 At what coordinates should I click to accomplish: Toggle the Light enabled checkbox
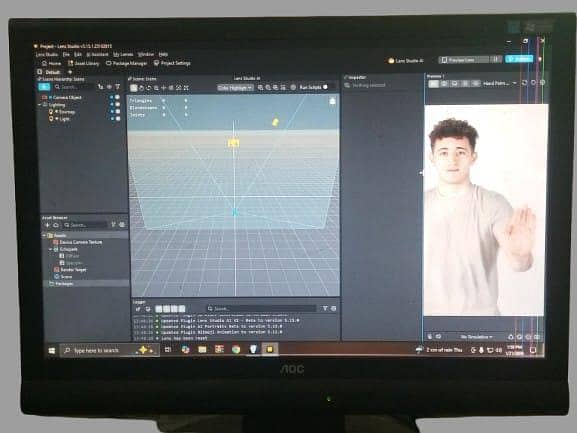coord(117,118)
